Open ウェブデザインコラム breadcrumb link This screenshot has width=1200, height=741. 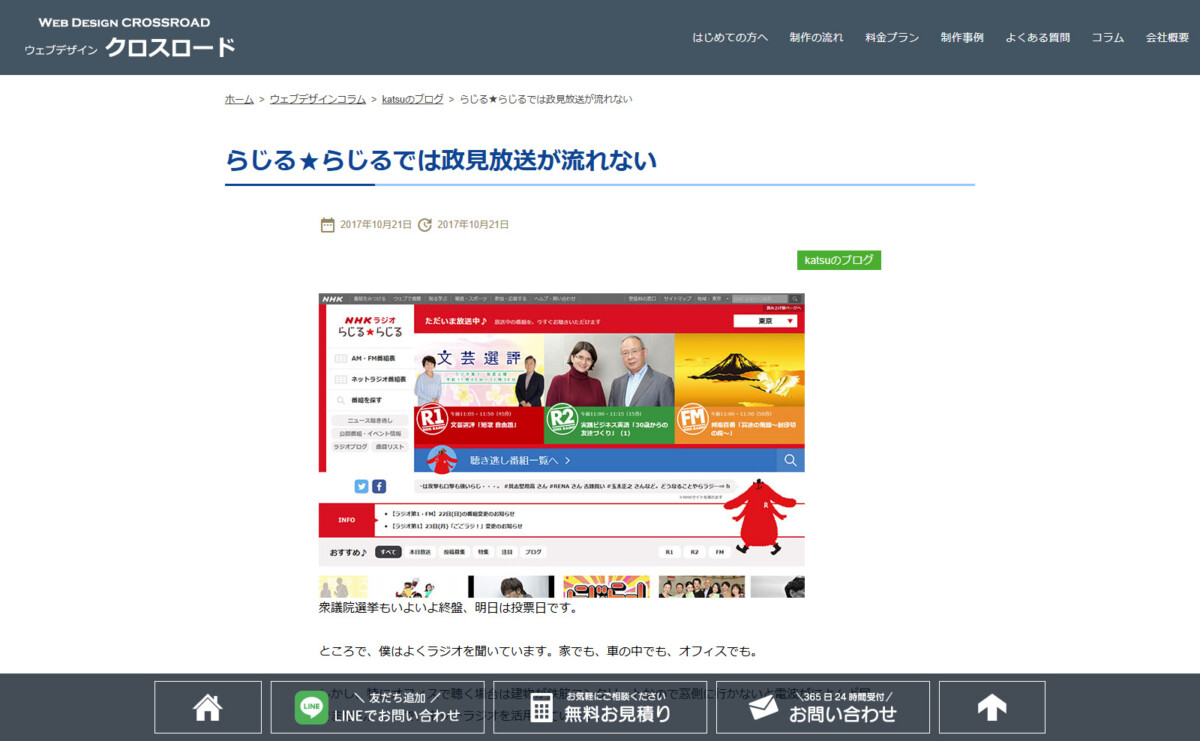click(x=318, y=99)
